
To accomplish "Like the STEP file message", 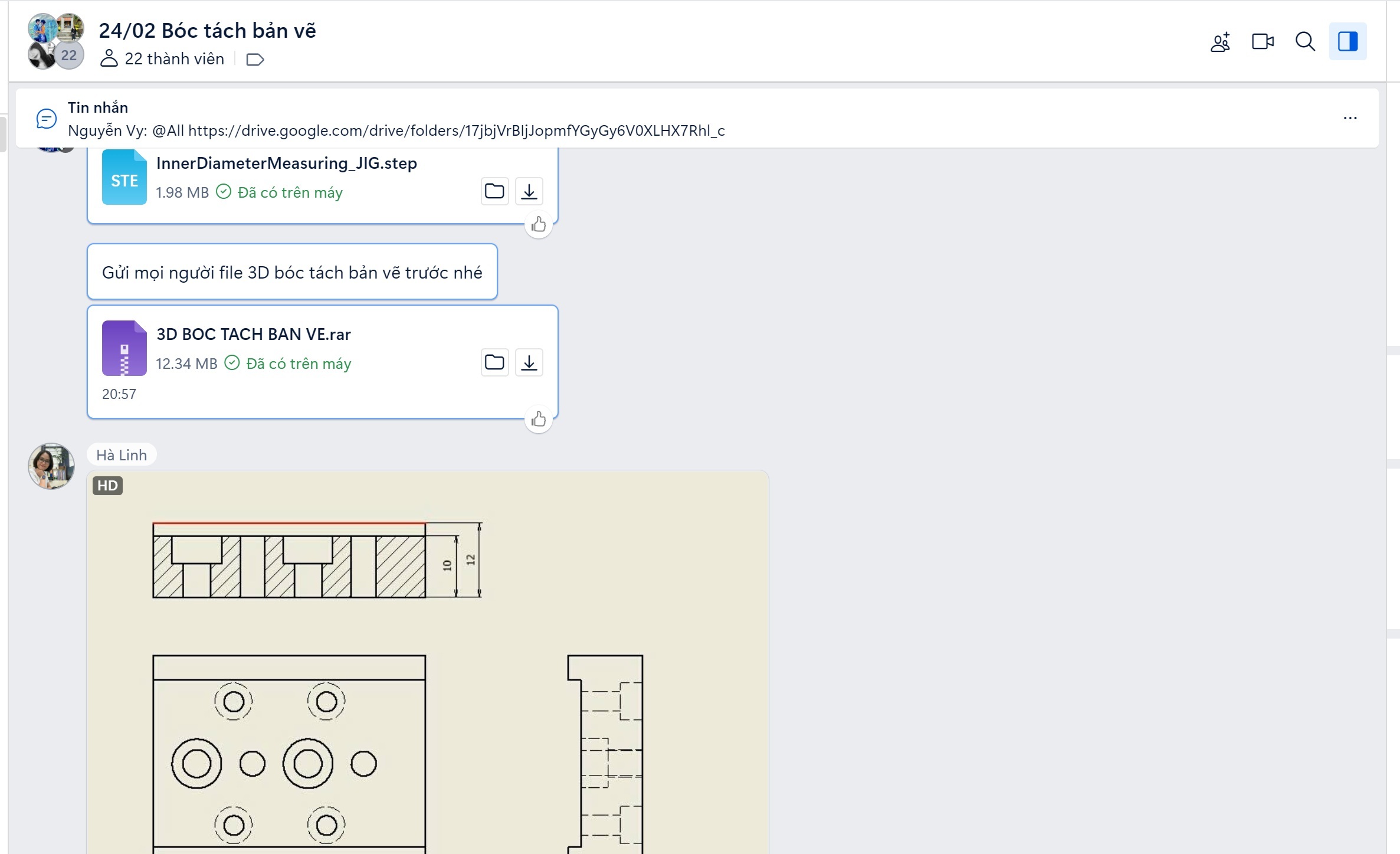I will click(x=538, y=225).
